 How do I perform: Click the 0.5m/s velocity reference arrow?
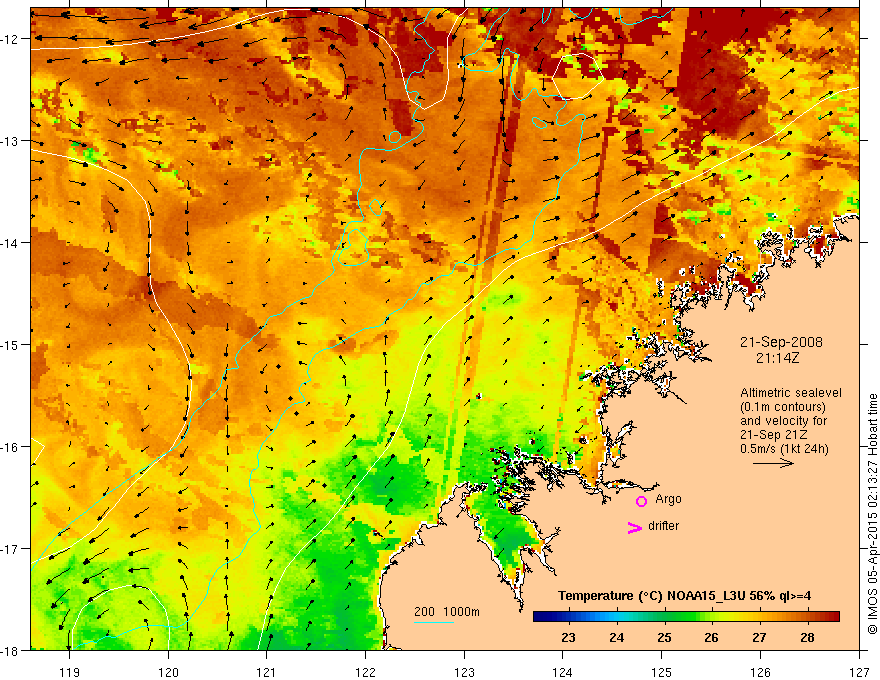click(x=773, y=463)
